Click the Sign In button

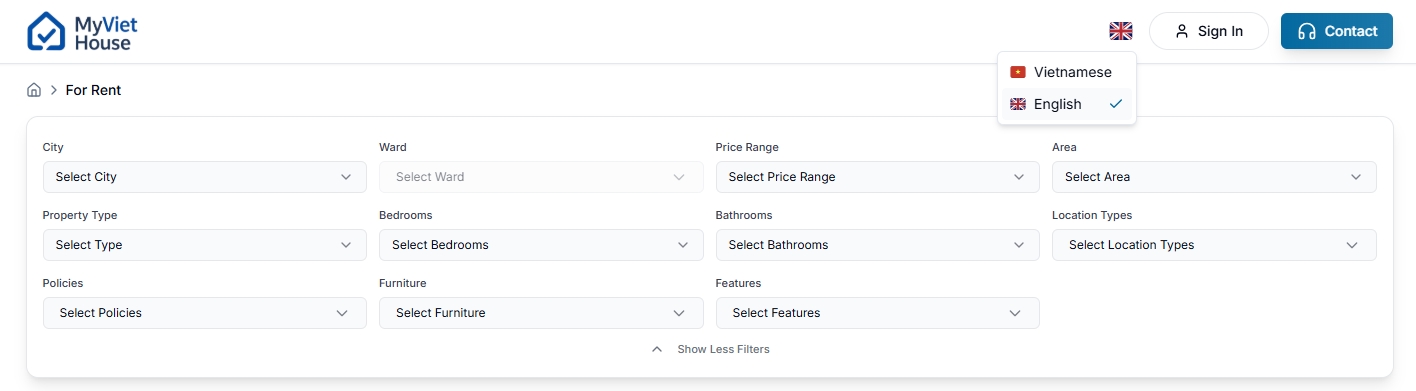click(1208, 31)
